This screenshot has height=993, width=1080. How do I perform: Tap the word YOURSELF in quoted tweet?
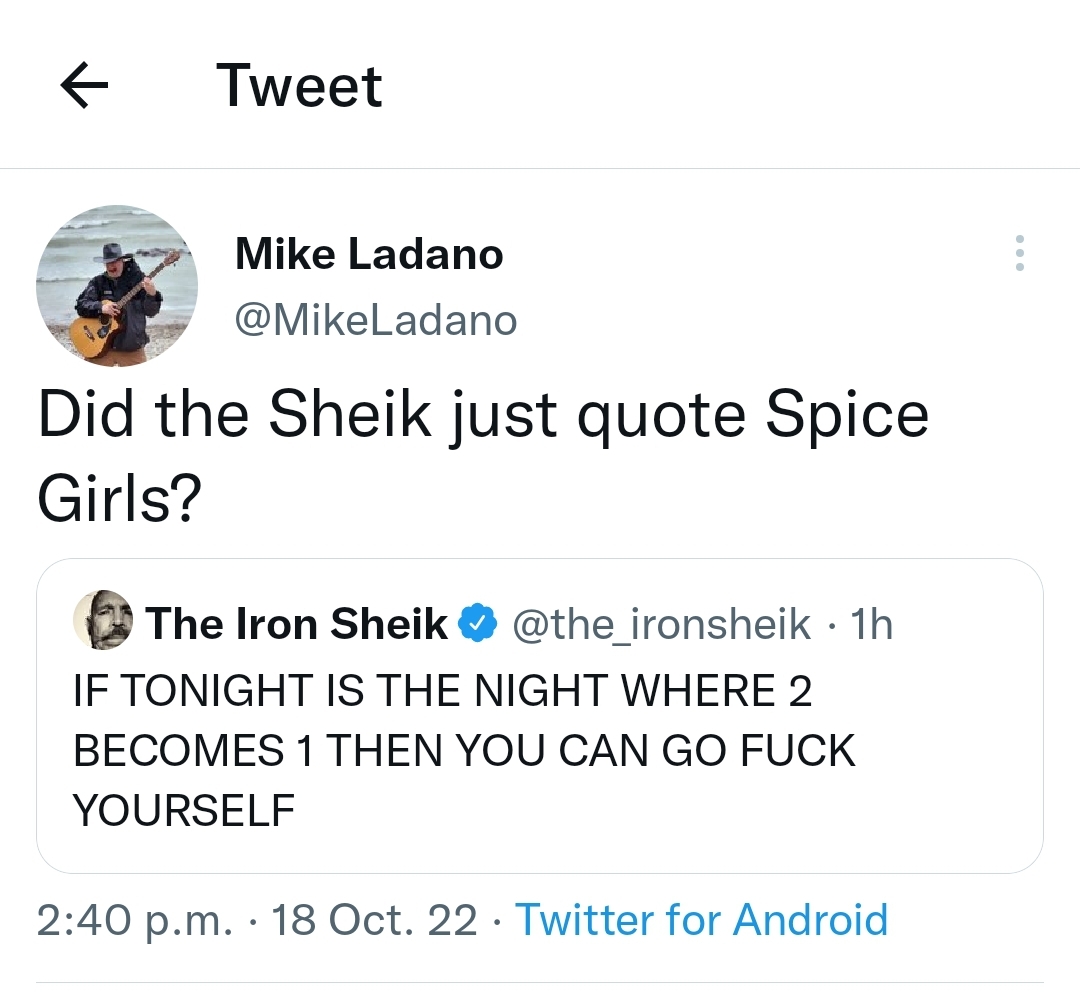[184, 809]
